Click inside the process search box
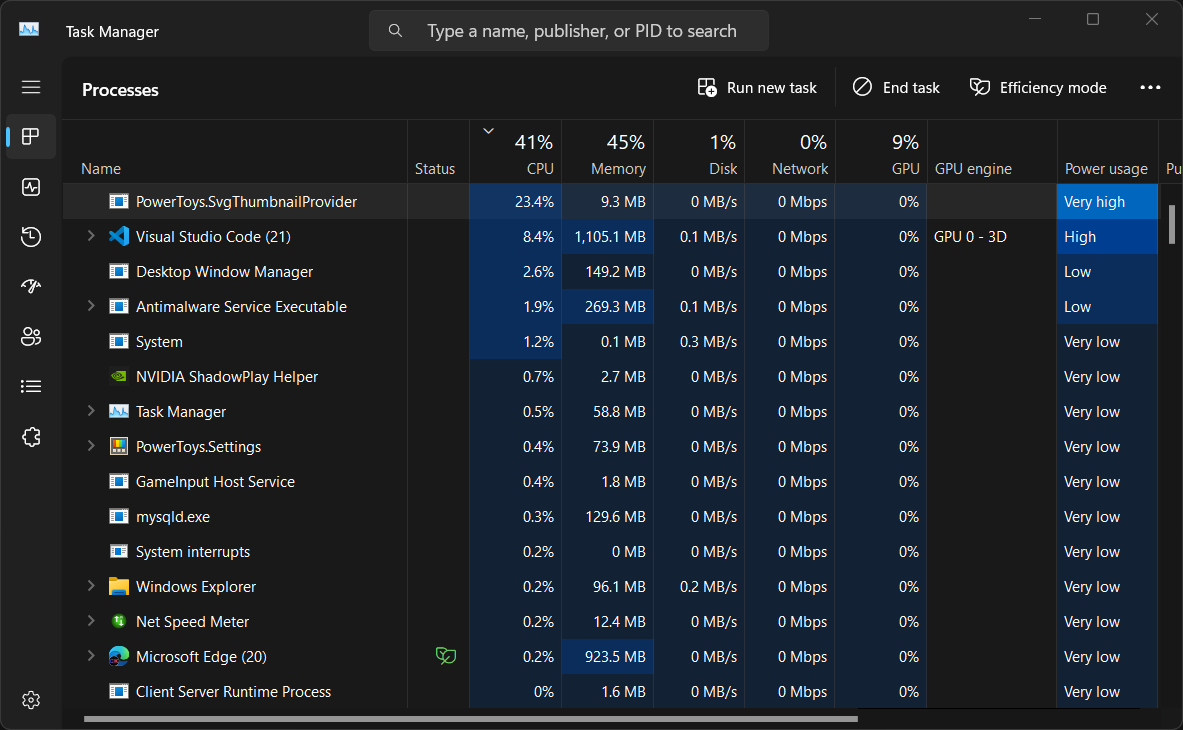This screenshot has width=1183, height=730. point(570,30)
